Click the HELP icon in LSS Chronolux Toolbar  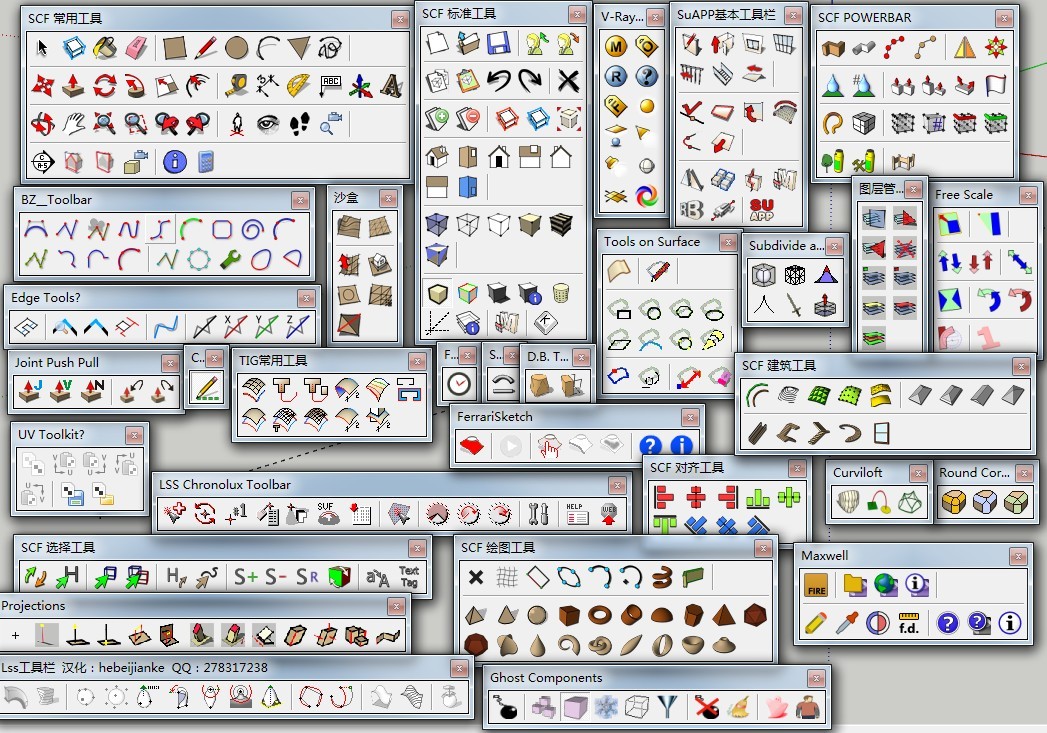pyautogui.click(x=577, y=513)
